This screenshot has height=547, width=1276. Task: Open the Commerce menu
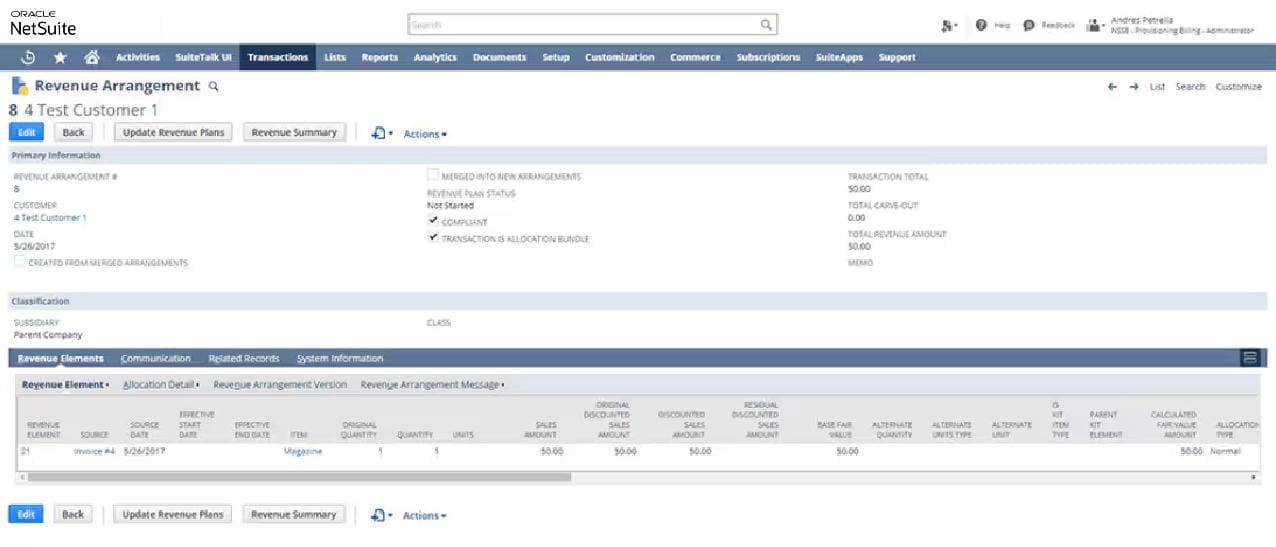click(695, 57)
